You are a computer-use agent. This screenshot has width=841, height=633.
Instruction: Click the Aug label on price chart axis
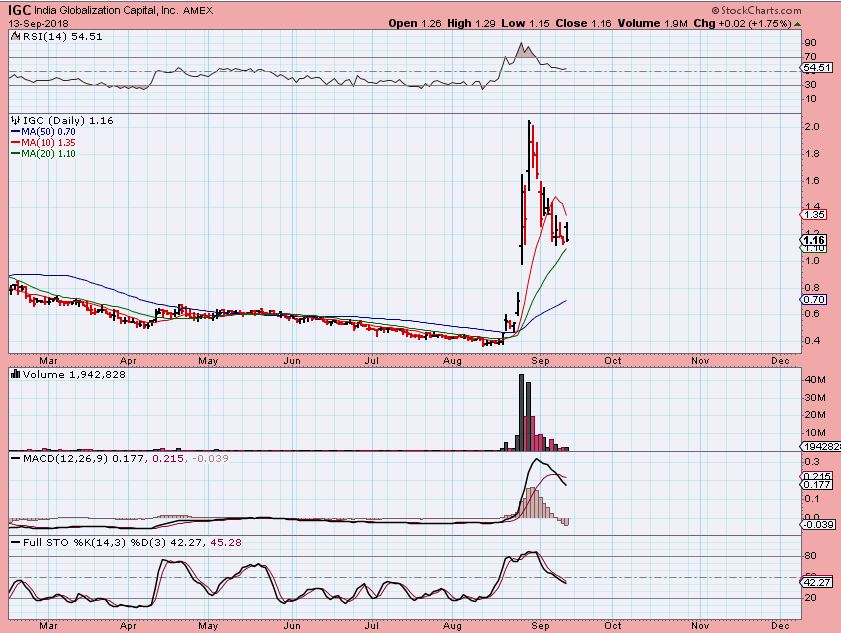452,360
